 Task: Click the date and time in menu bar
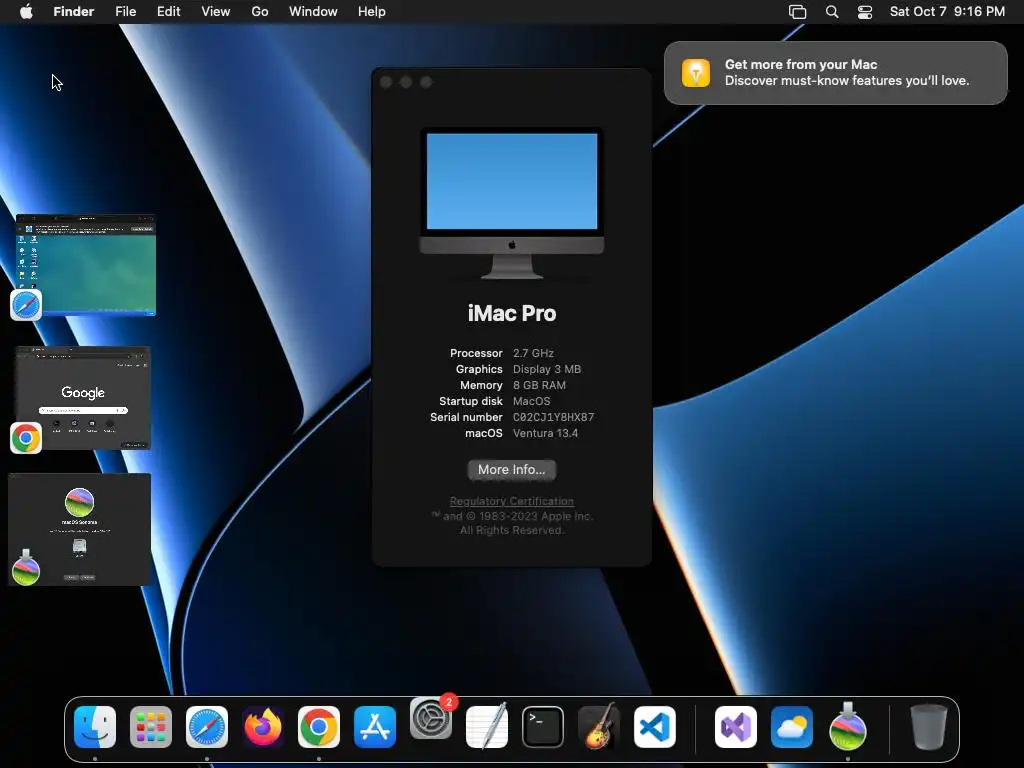947,12
